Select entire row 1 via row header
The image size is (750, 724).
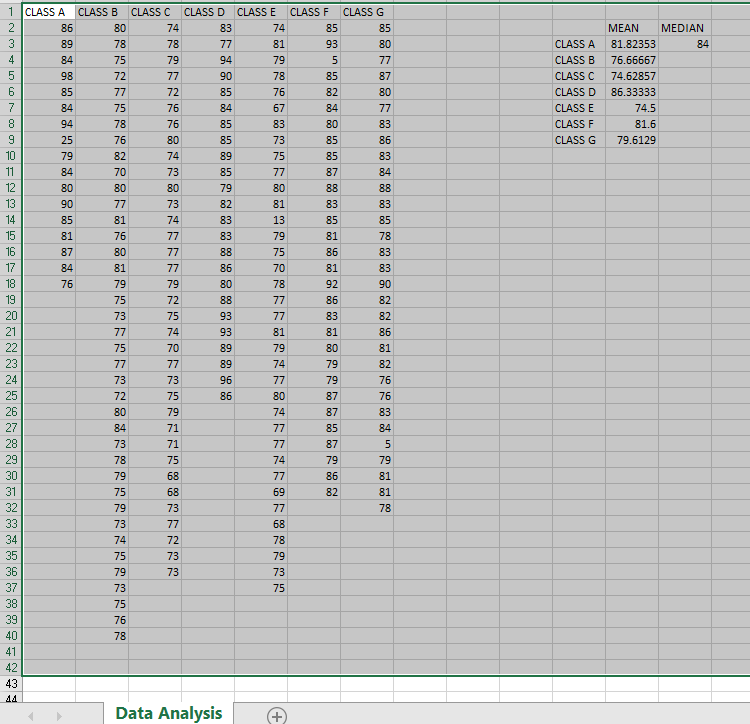pyautogui.click(x=11, y=12)
